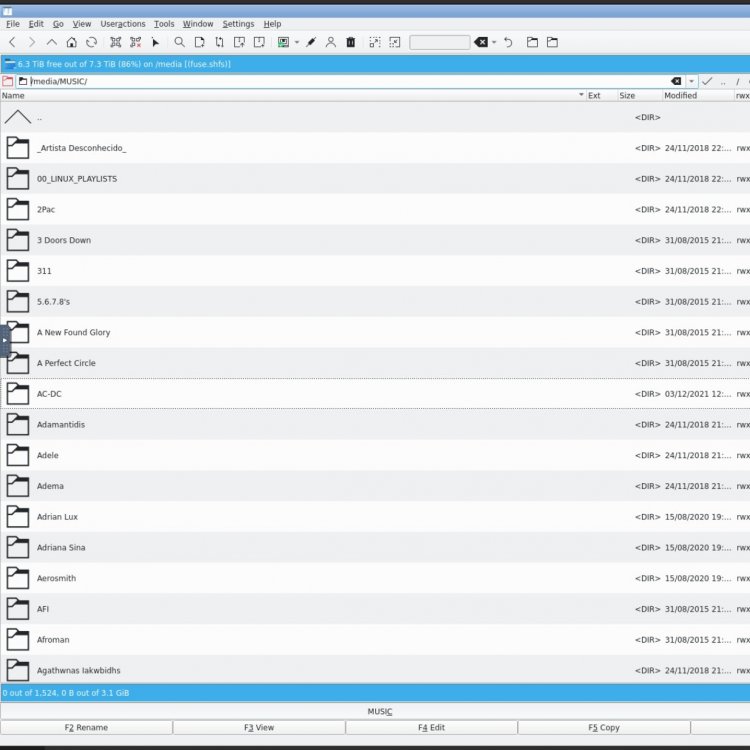Click the select group dashed-square icon

(375, 43)
